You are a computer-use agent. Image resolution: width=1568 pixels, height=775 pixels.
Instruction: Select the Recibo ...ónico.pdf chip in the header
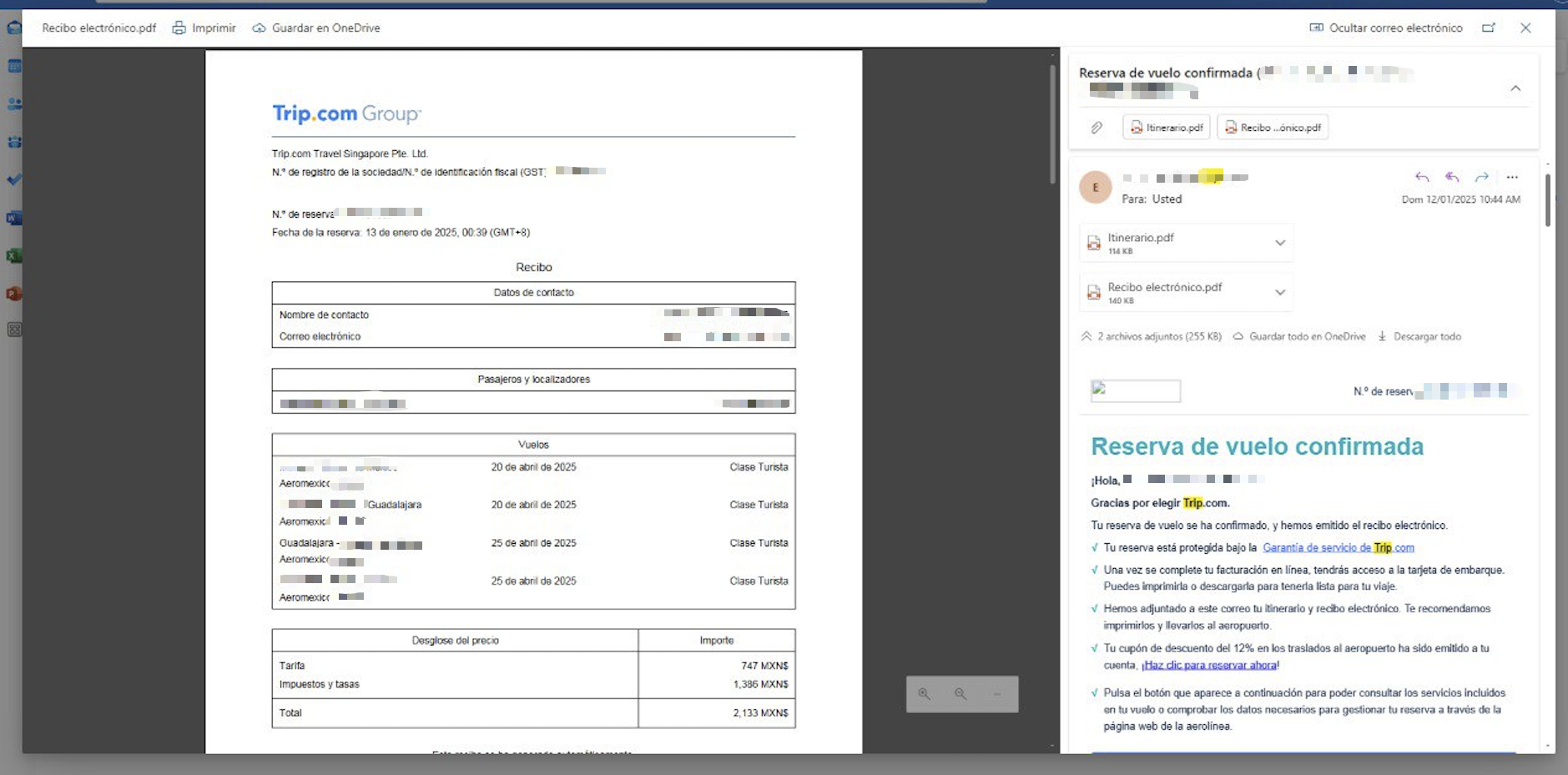coord(1273,128)
